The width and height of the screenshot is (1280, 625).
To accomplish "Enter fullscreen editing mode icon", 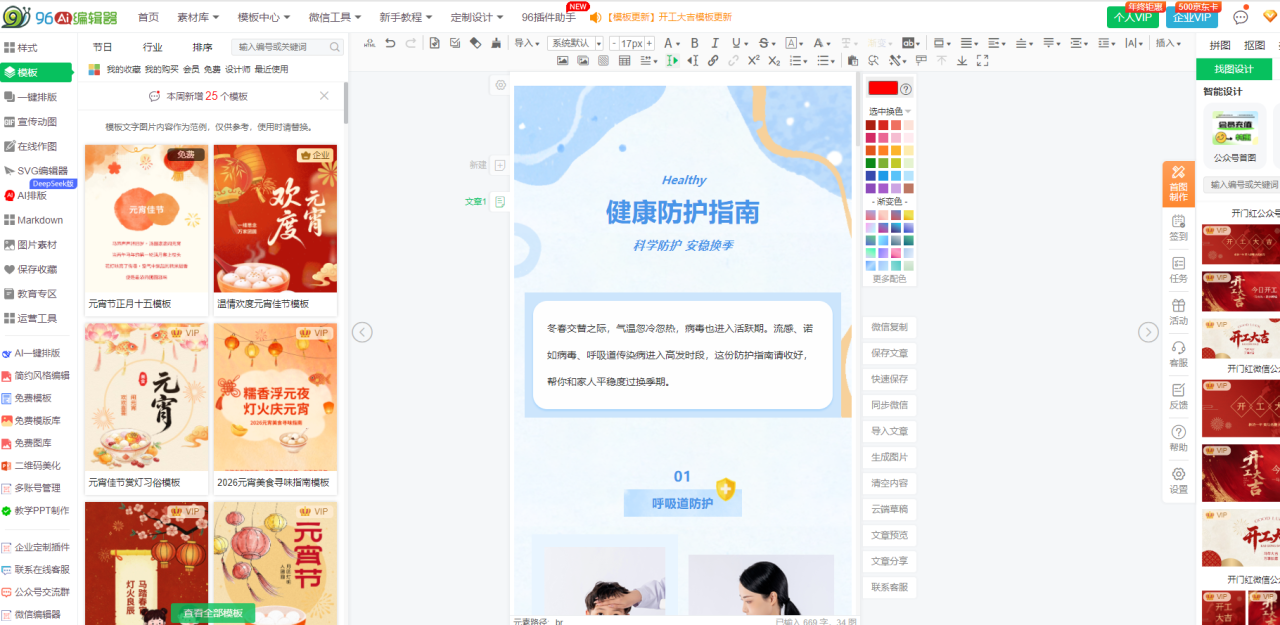I will [x=983, y=61].
